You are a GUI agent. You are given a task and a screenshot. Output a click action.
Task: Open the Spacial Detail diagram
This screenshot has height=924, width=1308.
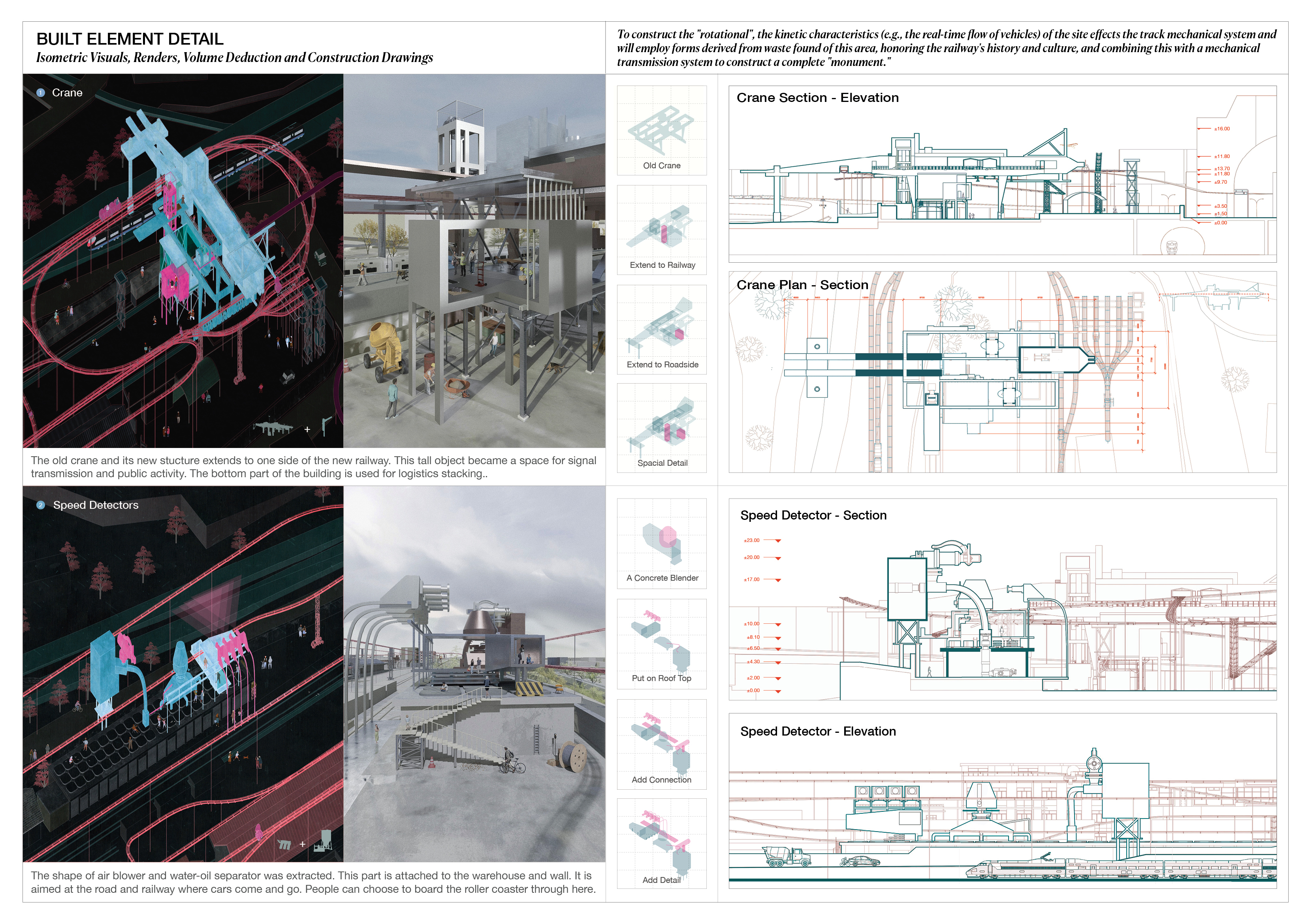tap(661, 428)
